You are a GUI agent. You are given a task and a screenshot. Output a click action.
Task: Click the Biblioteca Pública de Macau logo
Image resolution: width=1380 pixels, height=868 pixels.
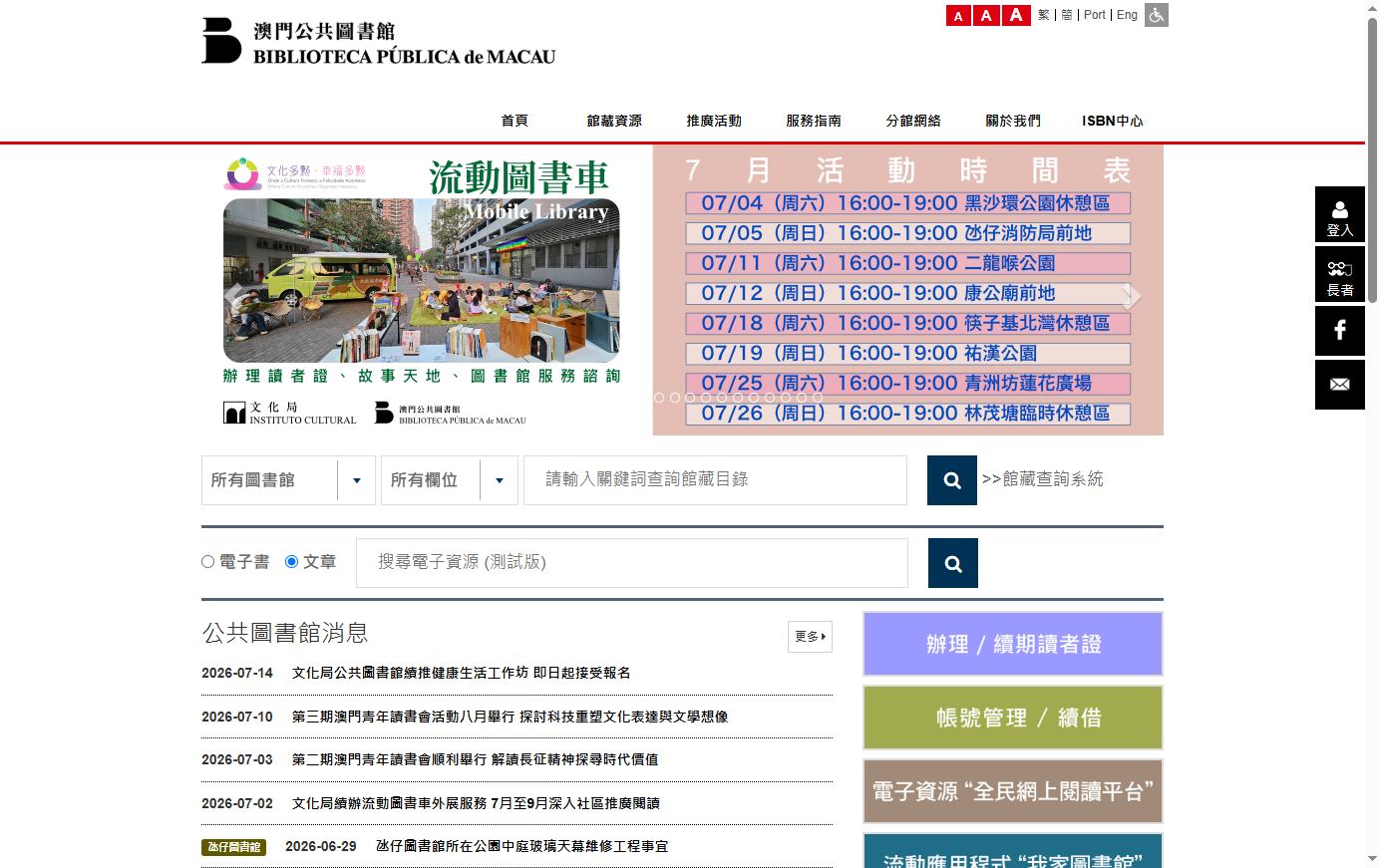click(x=379, y=41)
